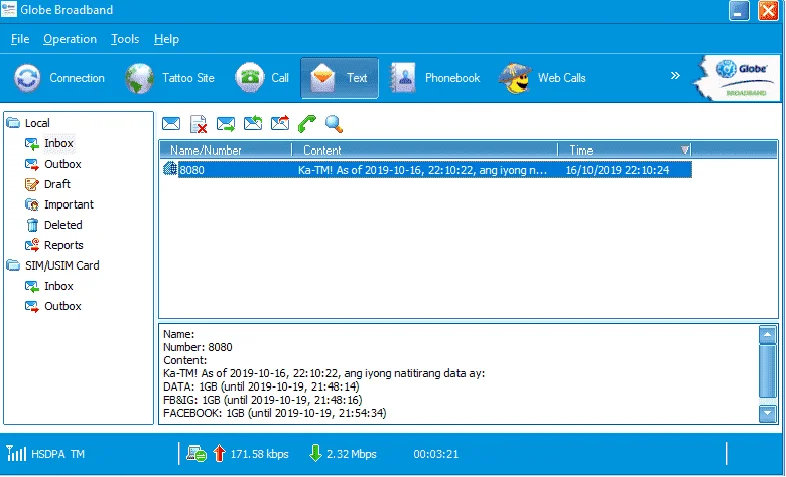The image size is (786, 477).
Task: Click the application icon in title bar
Action: [x=9, y=10]
